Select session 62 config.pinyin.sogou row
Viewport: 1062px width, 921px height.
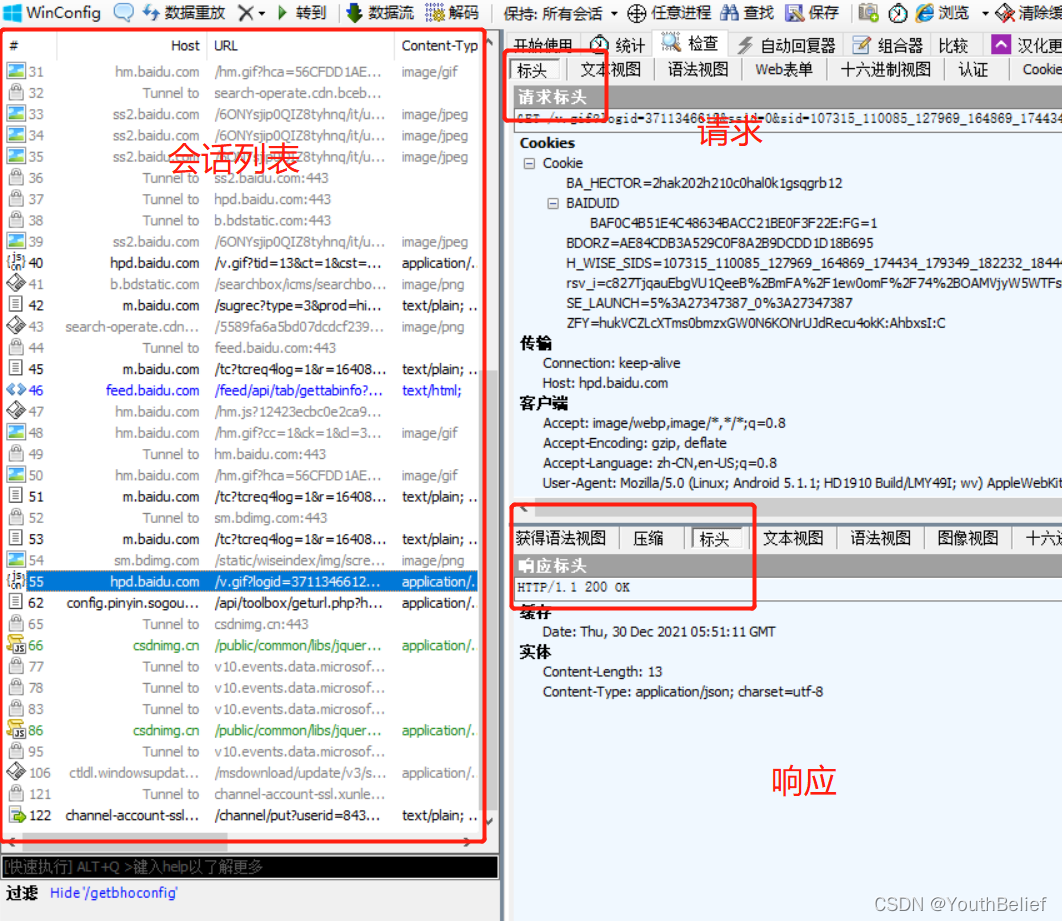tap(242, 603)
